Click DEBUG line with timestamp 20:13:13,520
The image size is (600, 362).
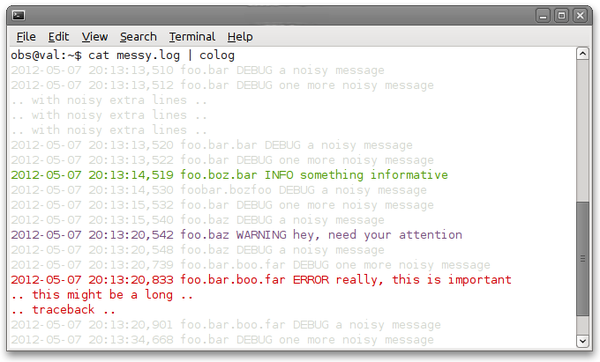(212, 145)
